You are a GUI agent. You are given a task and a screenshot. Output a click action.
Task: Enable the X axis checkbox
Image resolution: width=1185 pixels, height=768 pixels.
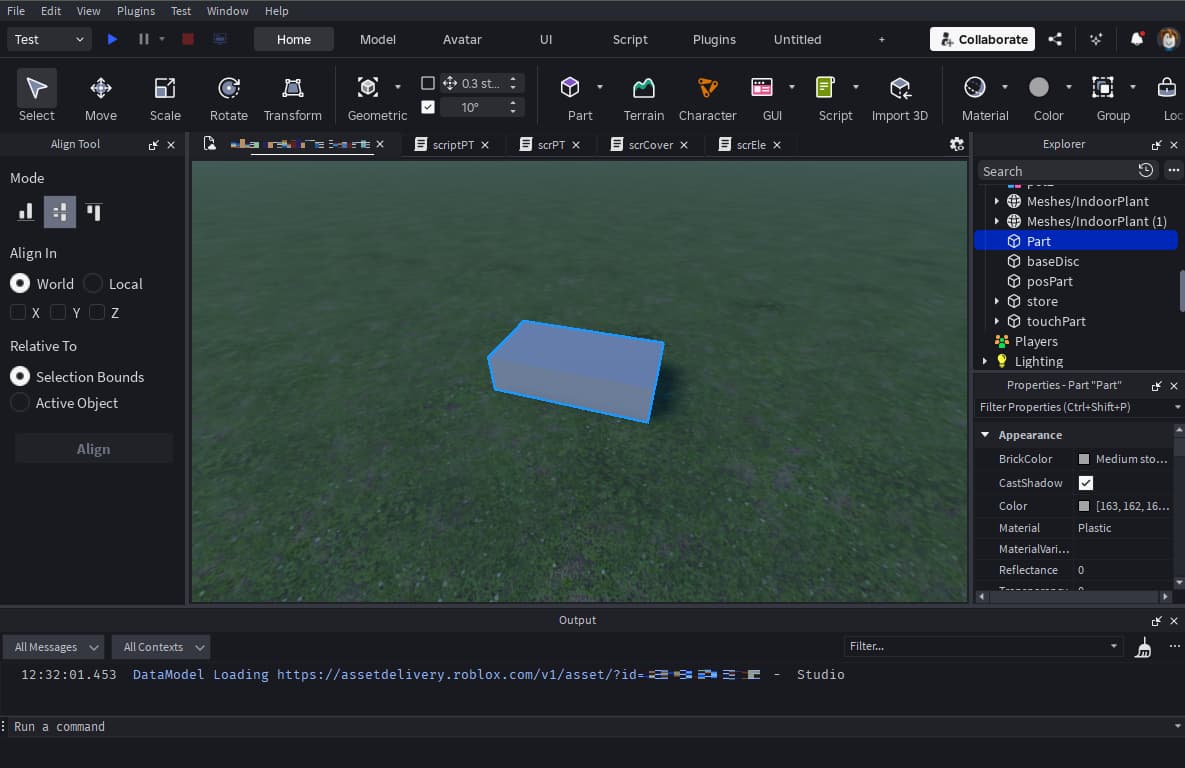18,313
